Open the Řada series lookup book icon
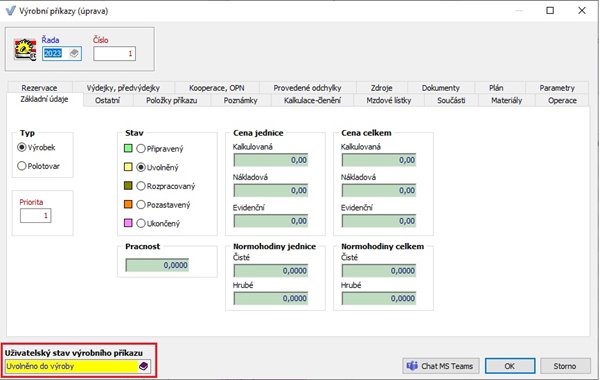The width and height of the screenshot is (600, 380). point(74,53)
